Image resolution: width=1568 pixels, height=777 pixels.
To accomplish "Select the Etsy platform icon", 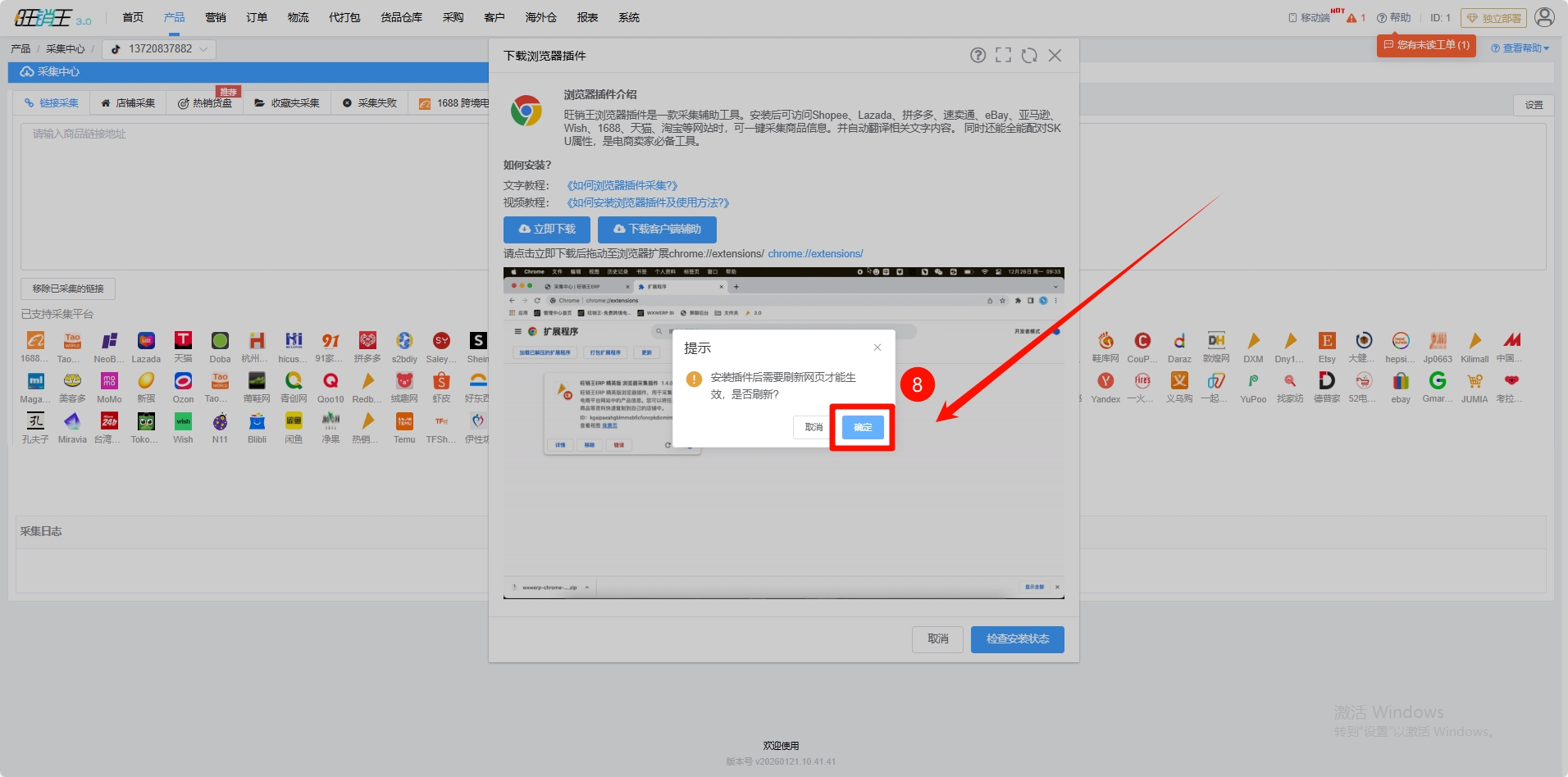I will [1327, 341].
